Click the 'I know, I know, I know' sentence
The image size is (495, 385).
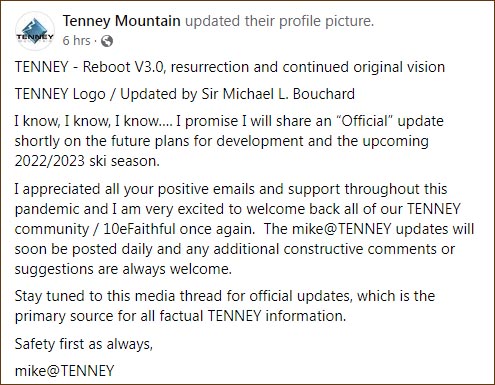pos(93,121)
